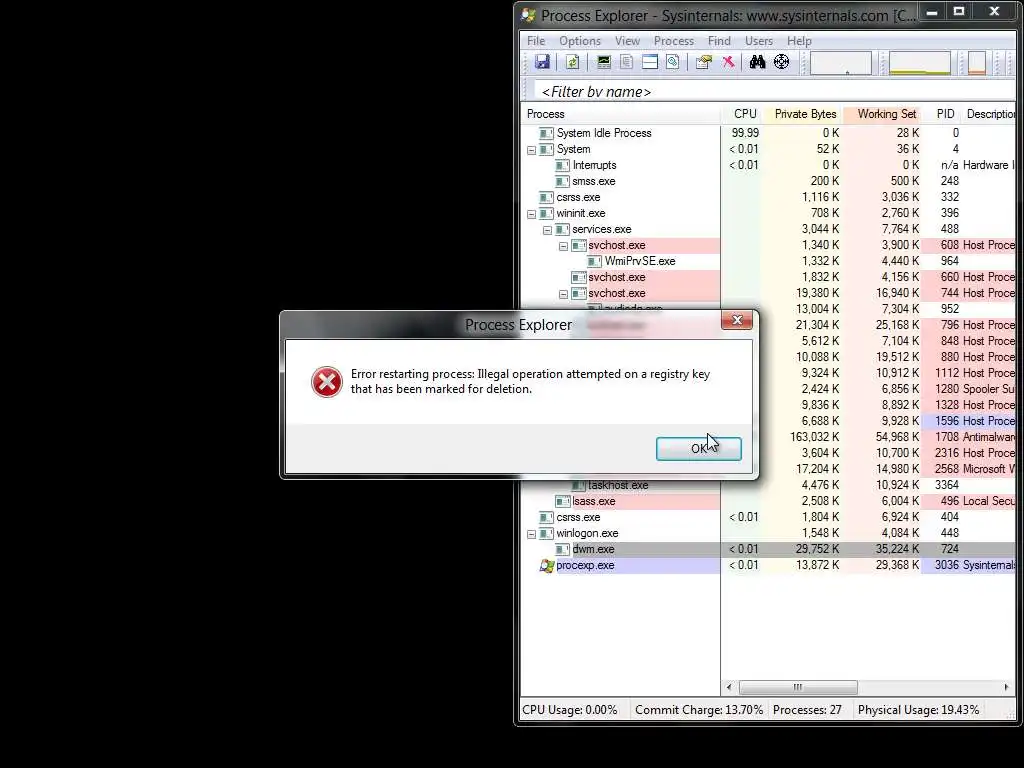This screenshot has height=768, width=1024.
Task: Click the Filter by name field
Action: click(x=774, y=92)
